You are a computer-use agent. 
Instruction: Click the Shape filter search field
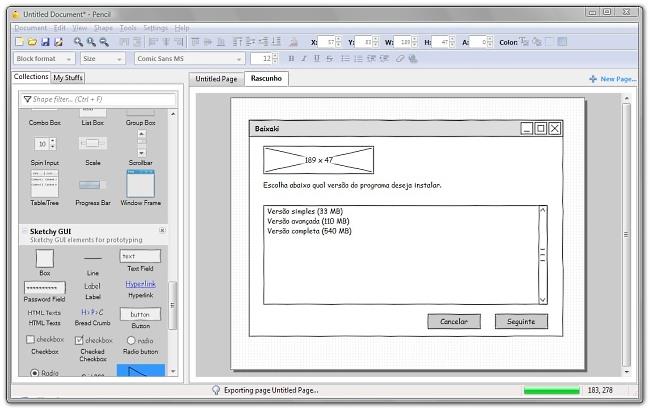(x=96, y=100)
